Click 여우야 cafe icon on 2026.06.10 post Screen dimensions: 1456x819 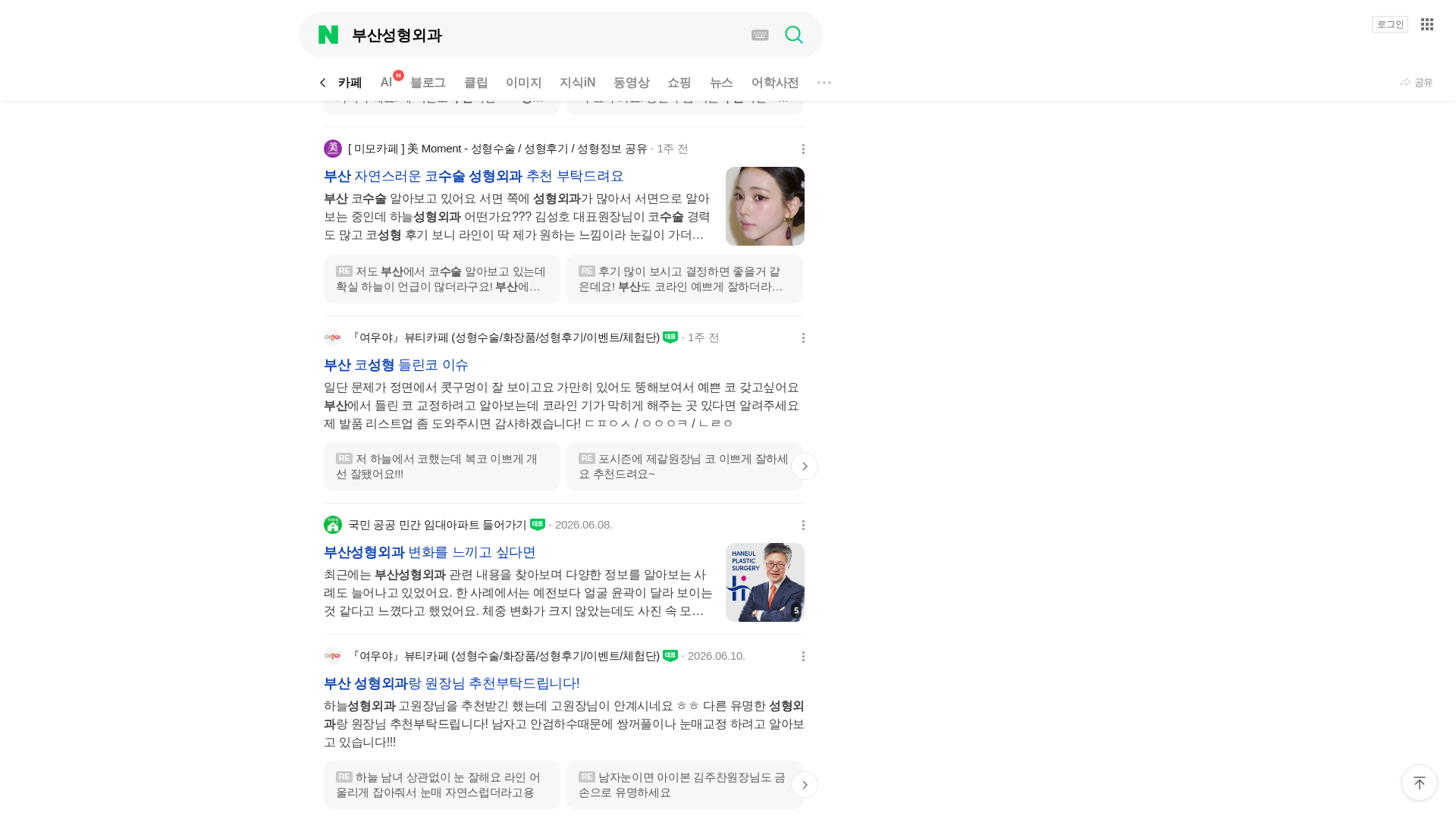[333, 656]
